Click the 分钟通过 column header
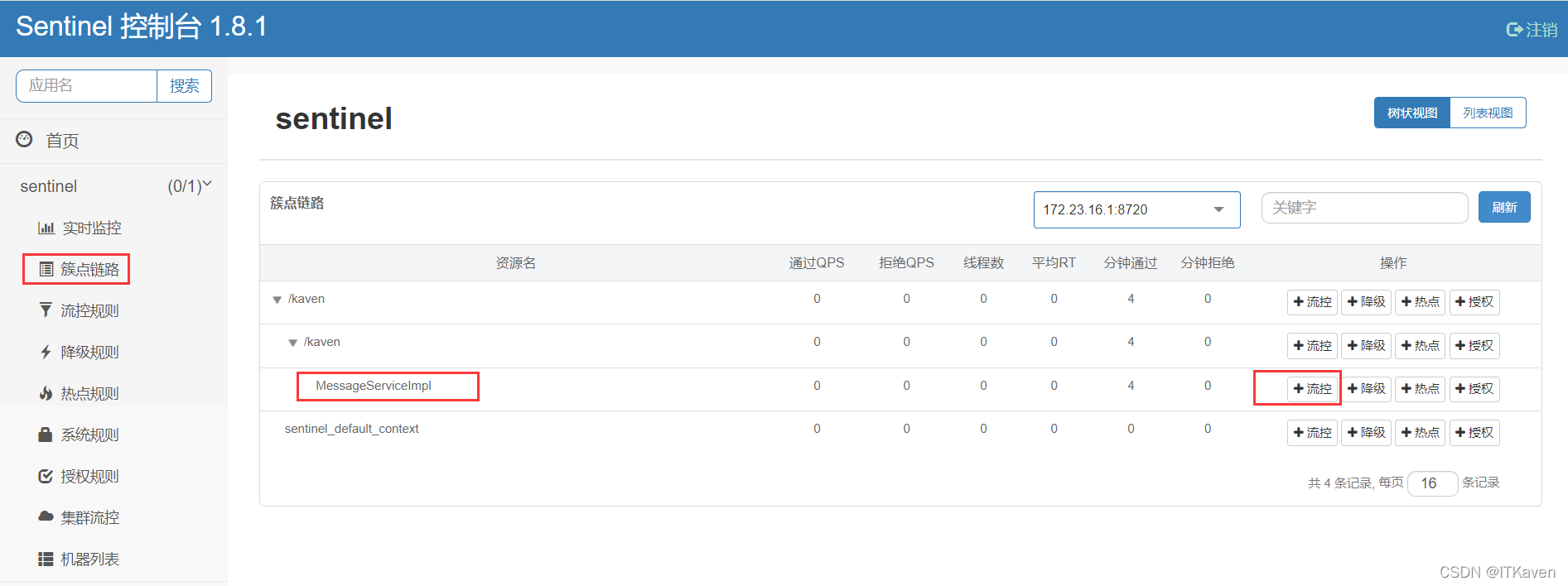The image size is (1568, 586). point(1131,263)
